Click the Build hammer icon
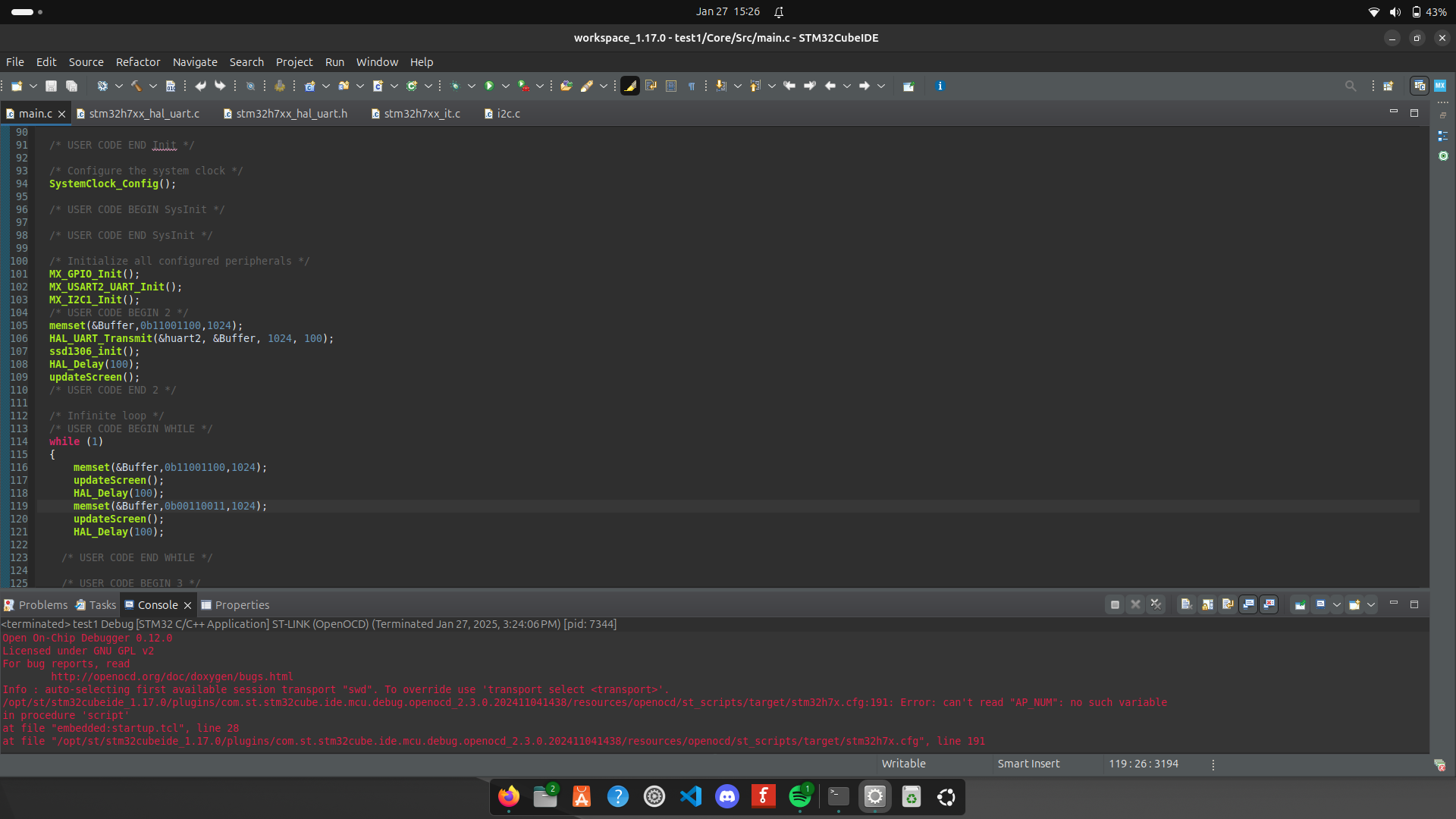The image size is (1456, 819). point(136,86)
